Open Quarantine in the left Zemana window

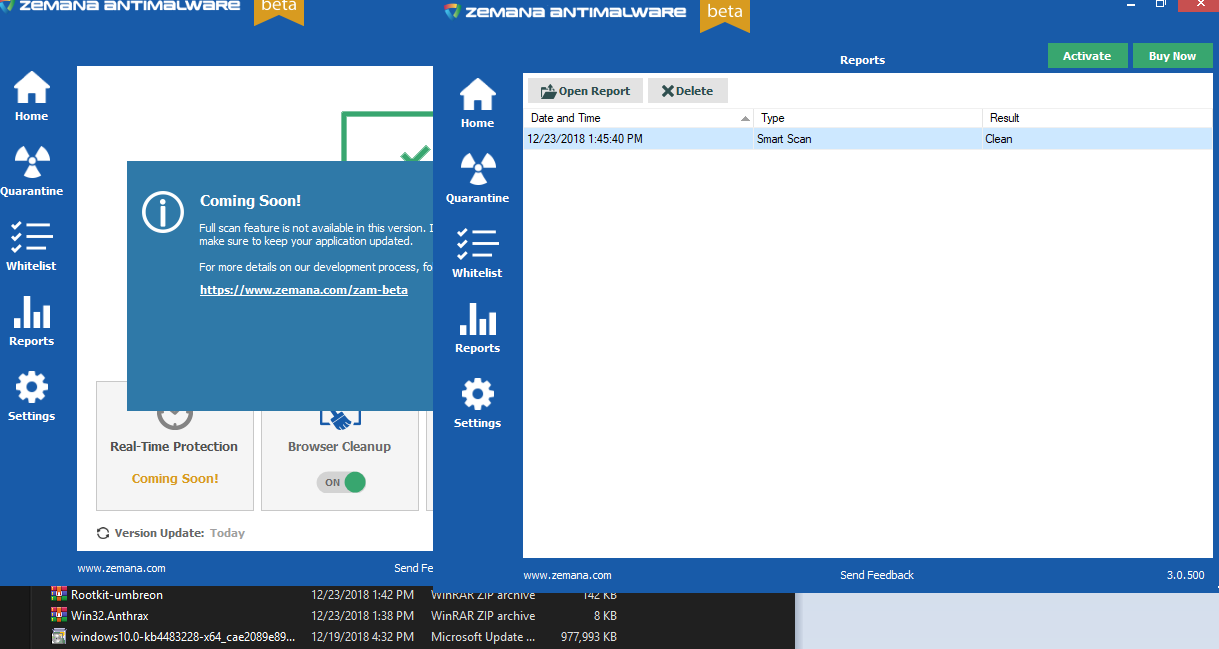click(31, 171)
